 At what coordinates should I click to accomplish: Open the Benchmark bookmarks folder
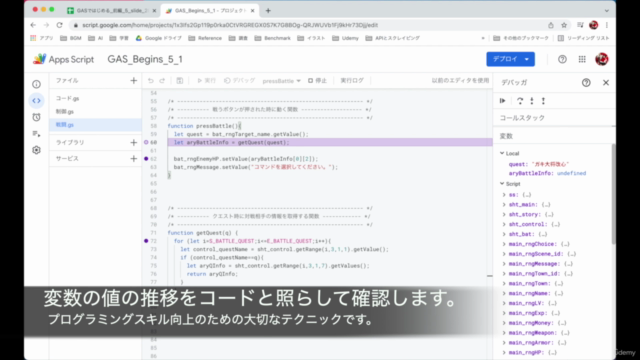point(273,38)
